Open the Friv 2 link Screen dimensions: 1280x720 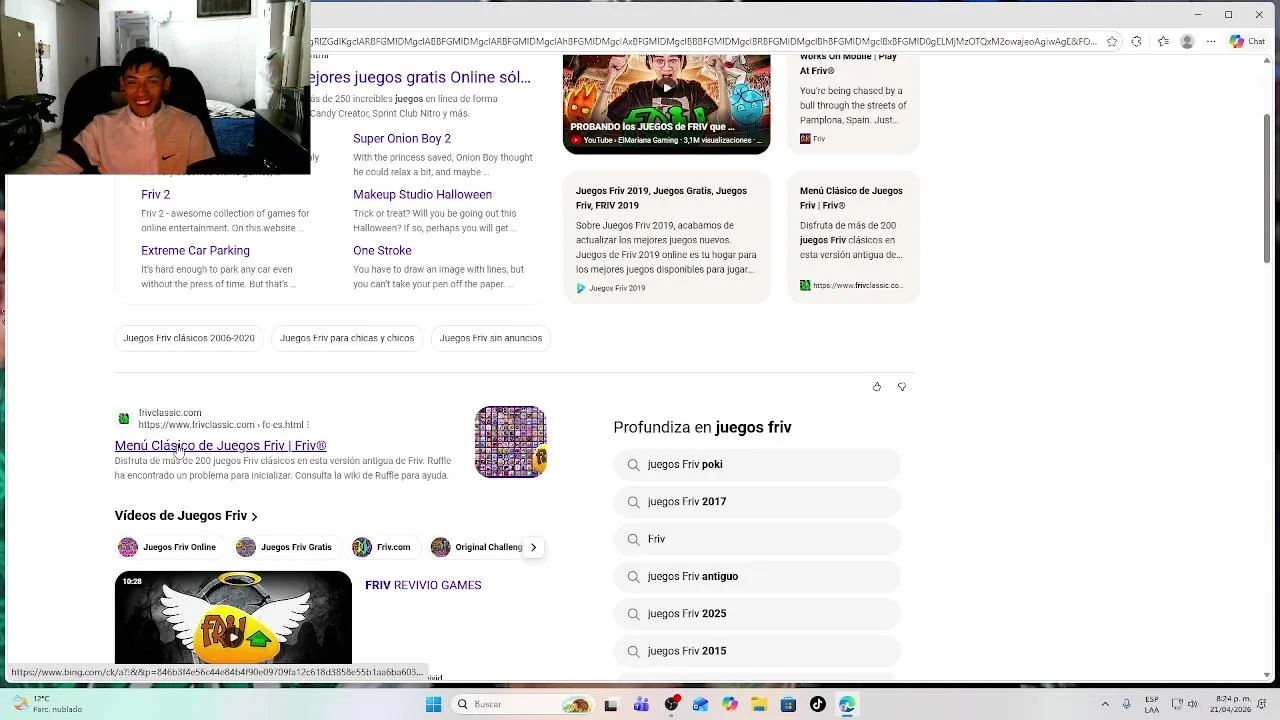coord(155,195)
